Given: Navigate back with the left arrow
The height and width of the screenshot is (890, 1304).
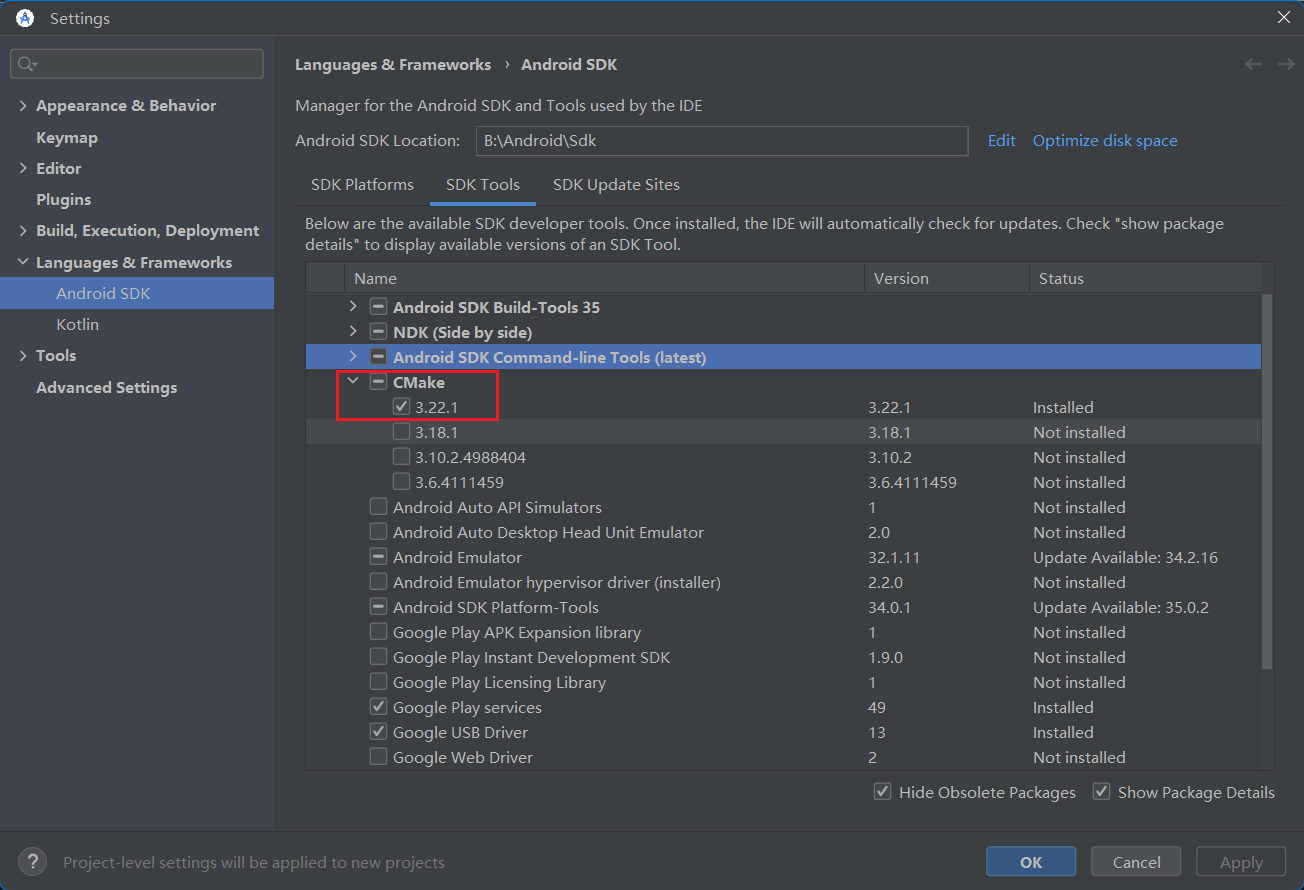Looking at the screenshot, I should [1253, 64].
